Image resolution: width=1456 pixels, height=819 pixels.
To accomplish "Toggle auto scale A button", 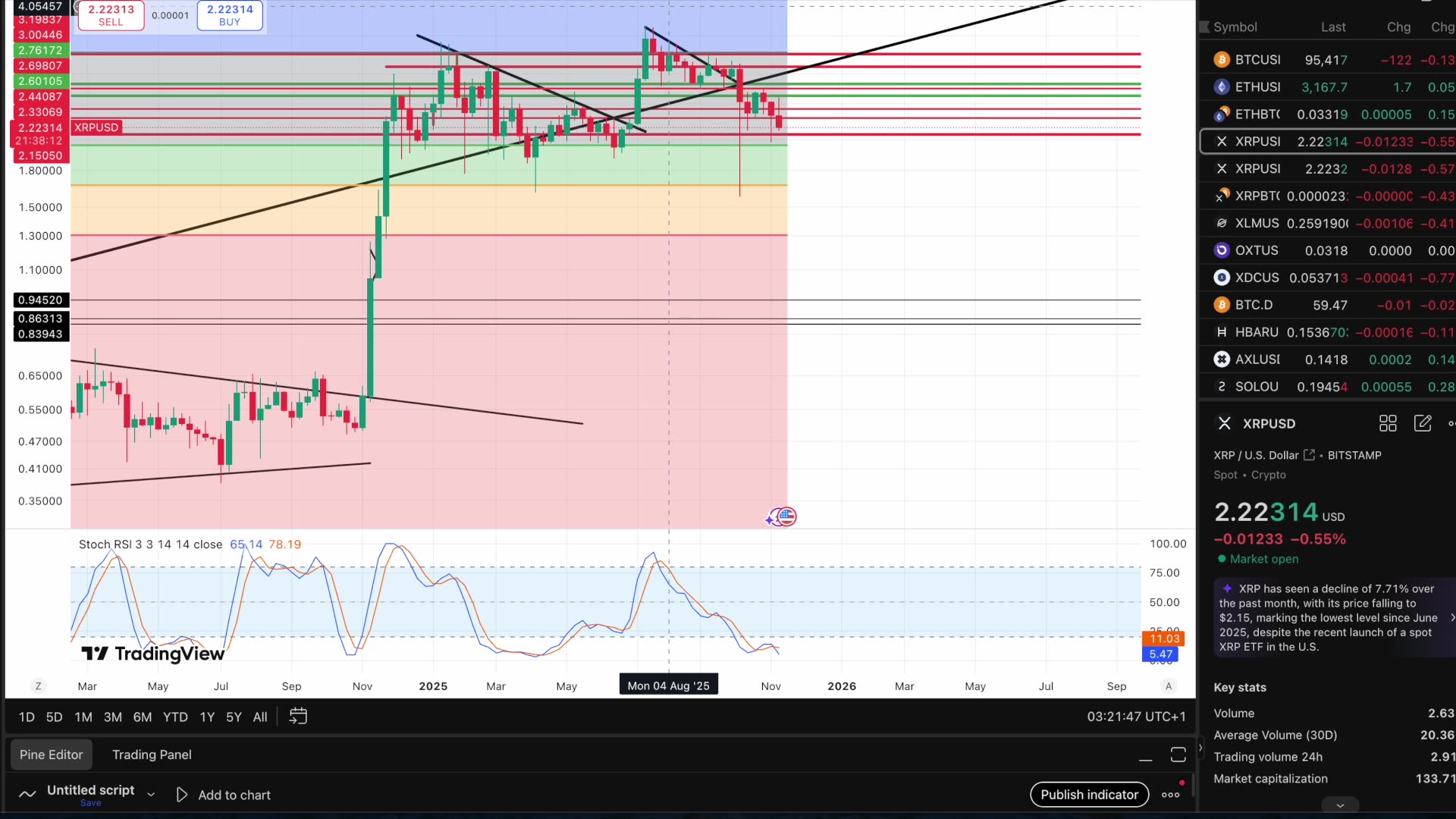I will [x=1169, y=686].
